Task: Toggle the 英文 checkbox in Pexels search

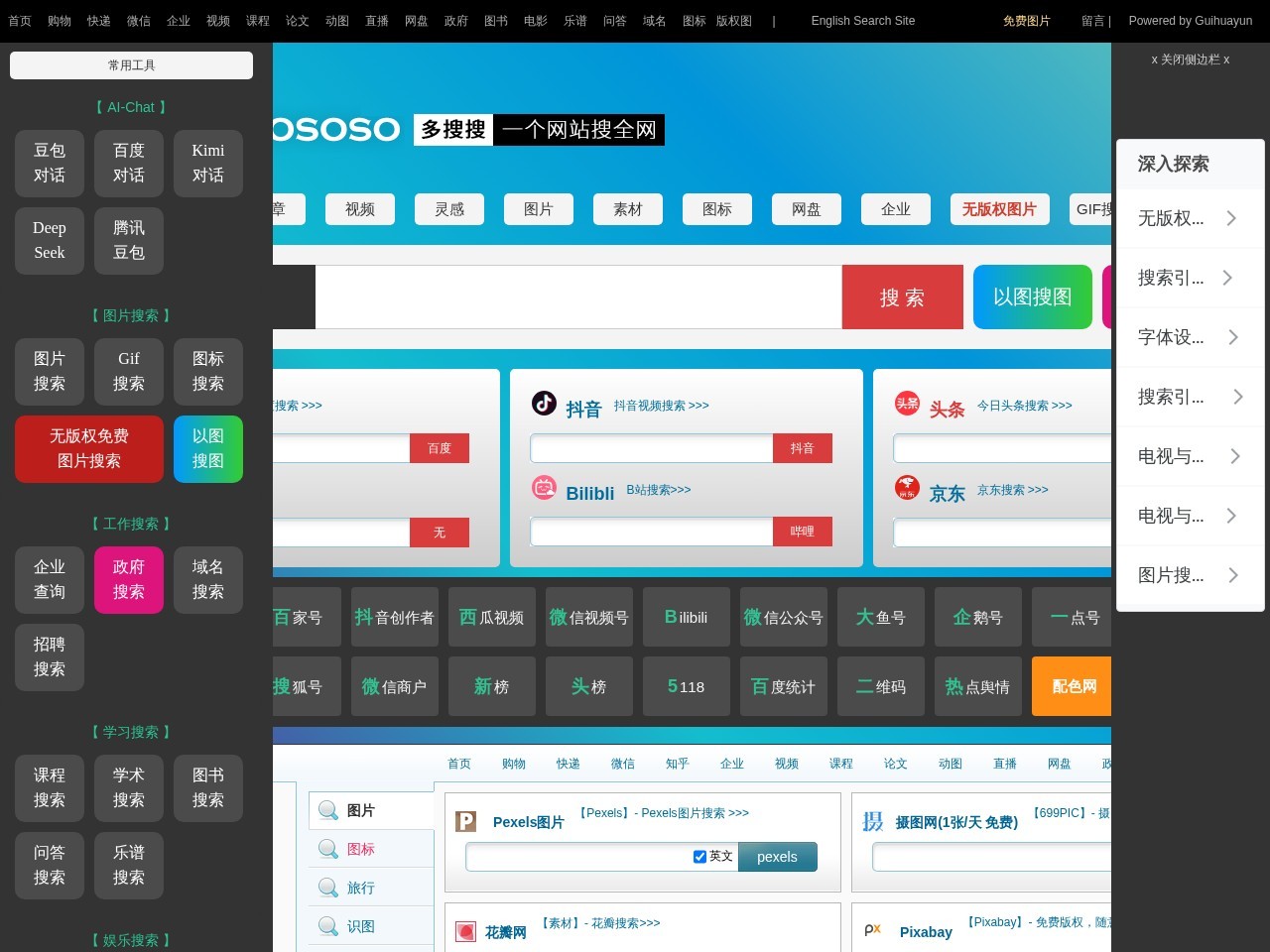Action: (699, 857)
